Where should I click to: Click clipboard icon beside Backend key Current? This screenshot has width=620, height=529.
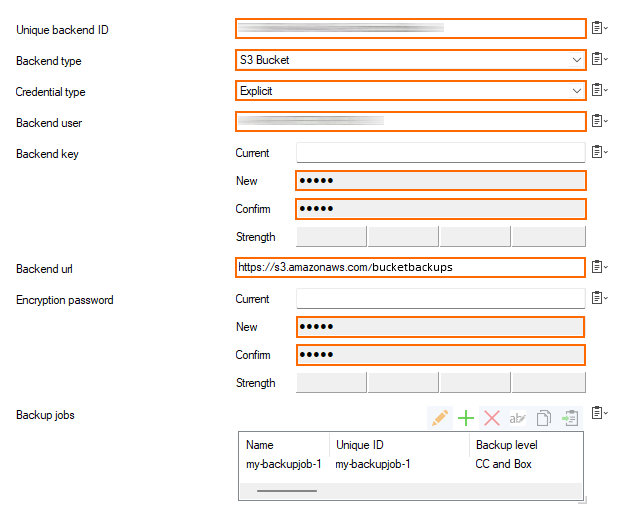tap(599, 152)
